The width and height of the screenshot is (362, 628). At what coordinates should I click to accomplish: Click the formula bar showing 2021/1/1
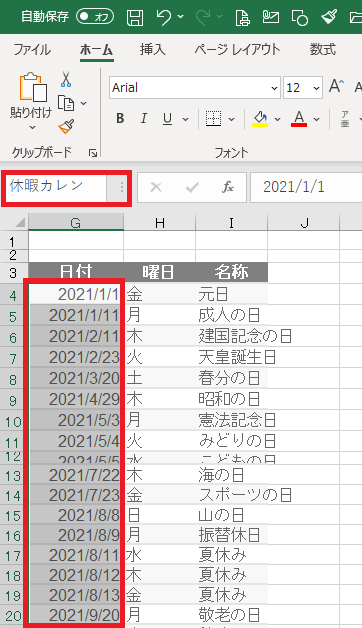306,187
